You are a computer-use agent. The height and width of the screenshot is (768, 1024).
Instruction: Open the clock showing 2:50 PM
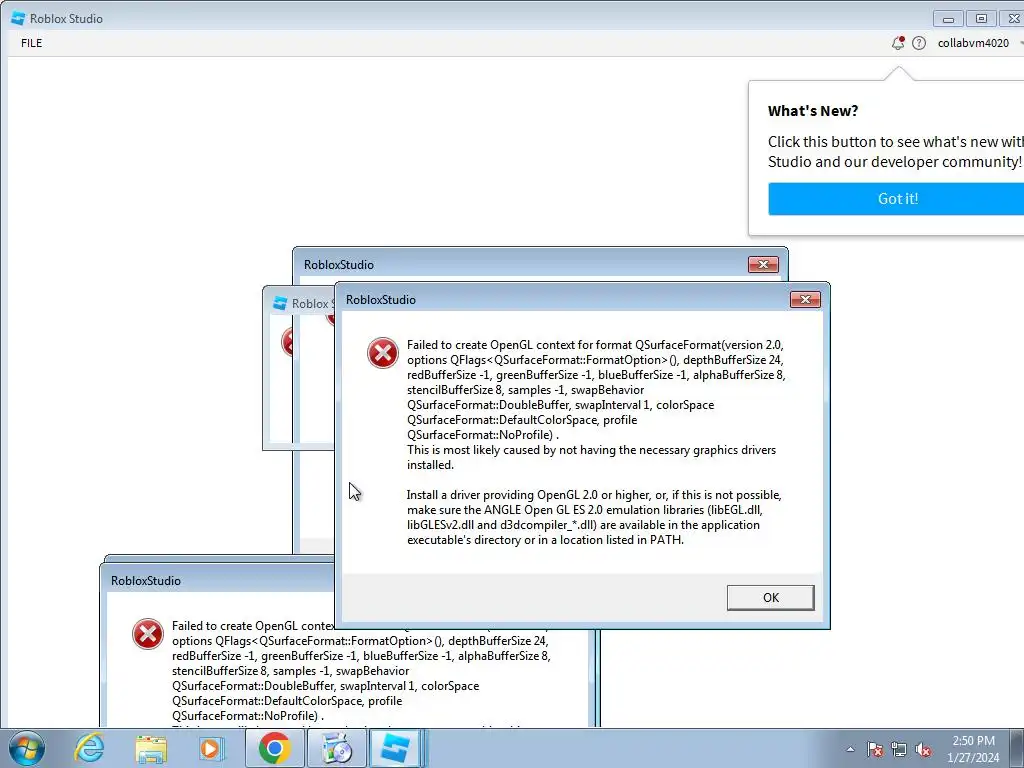click(x=973, y=749)
